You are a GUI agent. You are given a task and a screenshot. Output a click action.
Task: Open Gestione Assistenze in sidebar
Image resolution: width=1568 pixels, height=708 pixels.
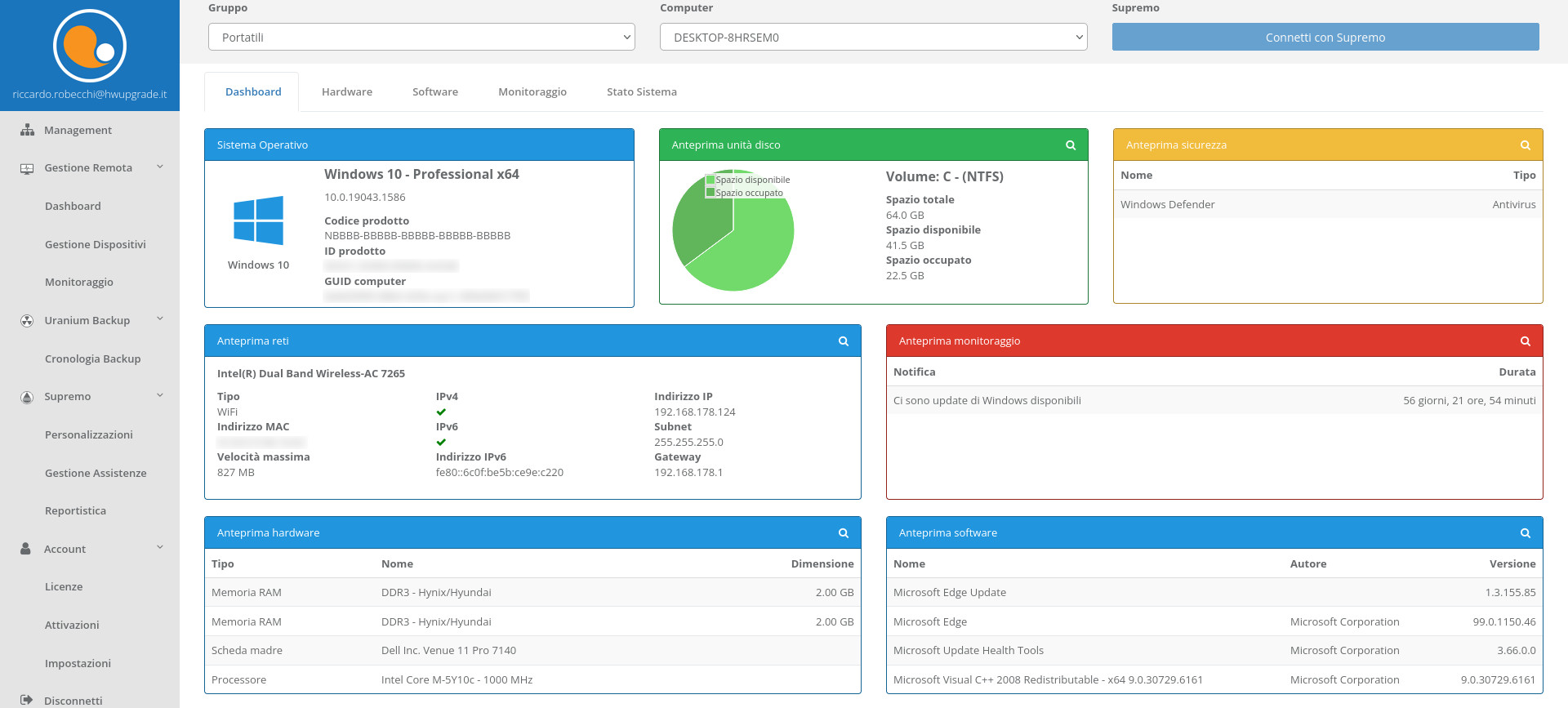click(x=96, y=474)
